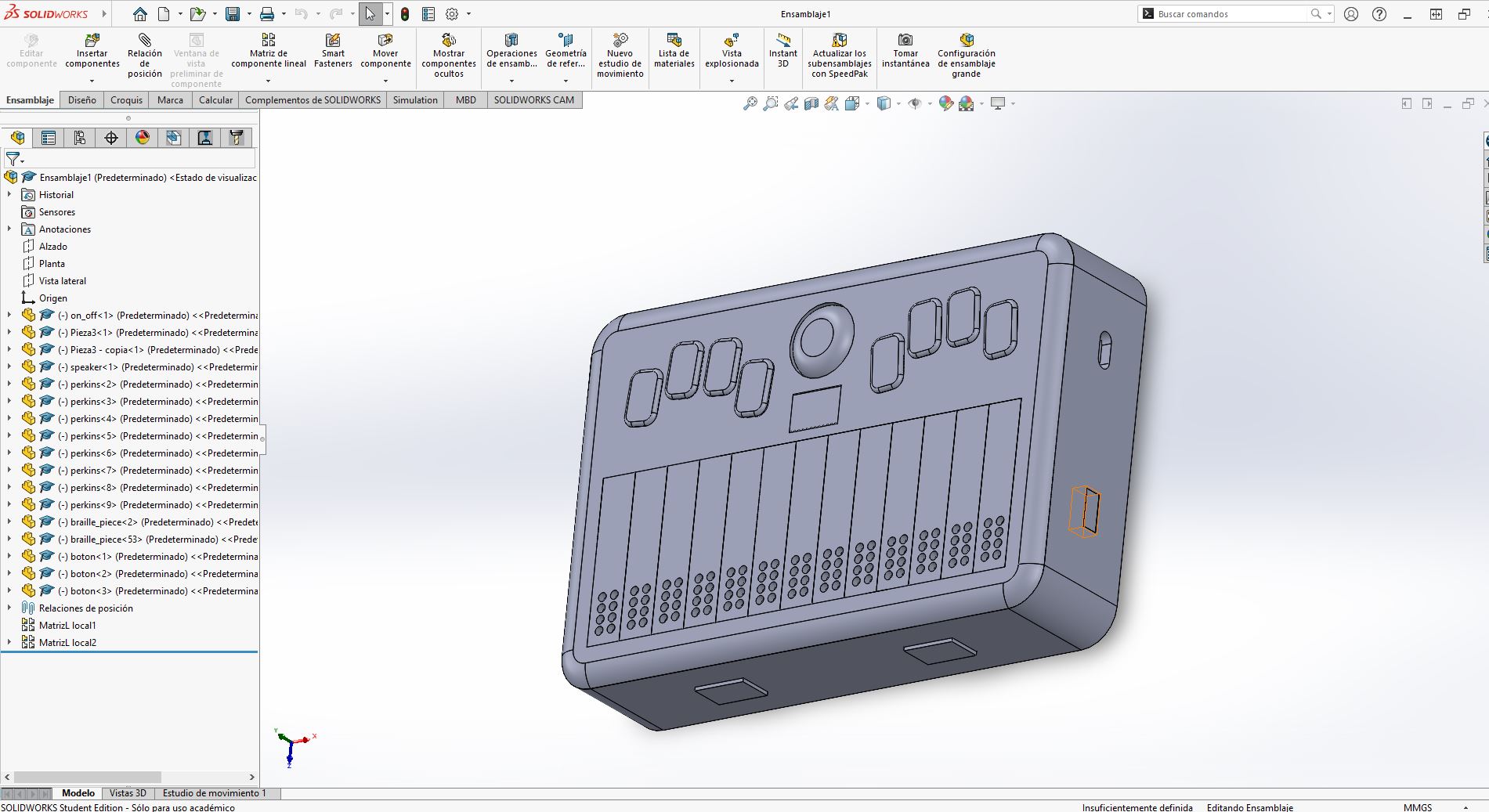Save the assembly with the Save icon
1489x812 pixels.
coord(233,14)
